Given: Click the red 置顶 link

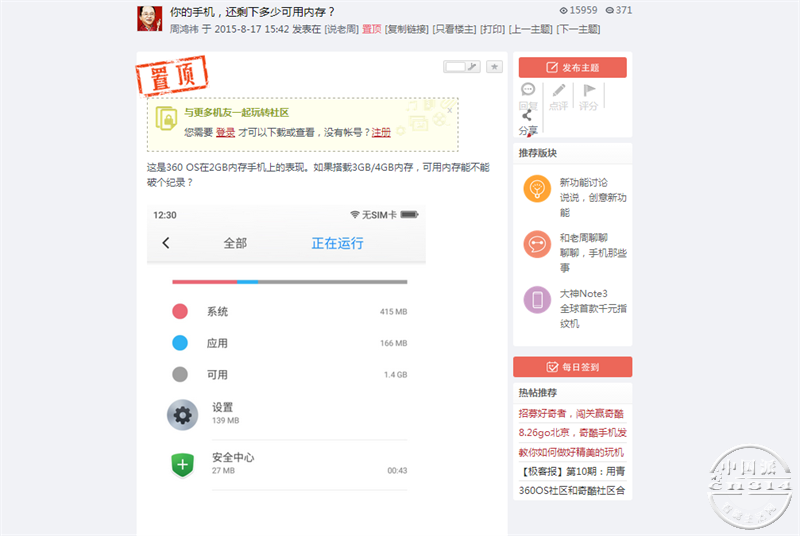Looking at the screenshot, I should pos(371,29).
